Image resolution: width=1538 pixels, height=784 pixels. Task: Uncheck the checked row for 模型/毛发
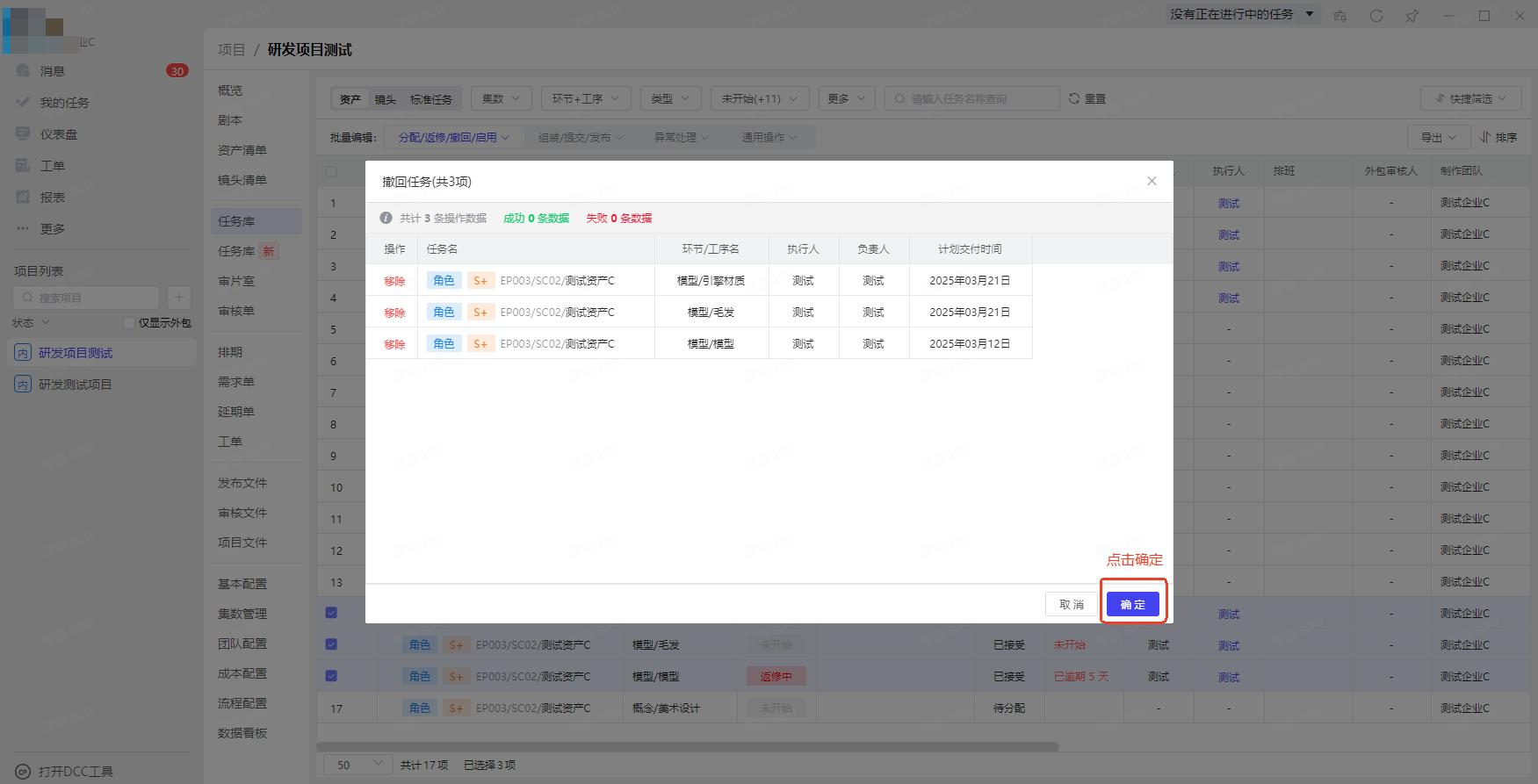click(331, 644)
